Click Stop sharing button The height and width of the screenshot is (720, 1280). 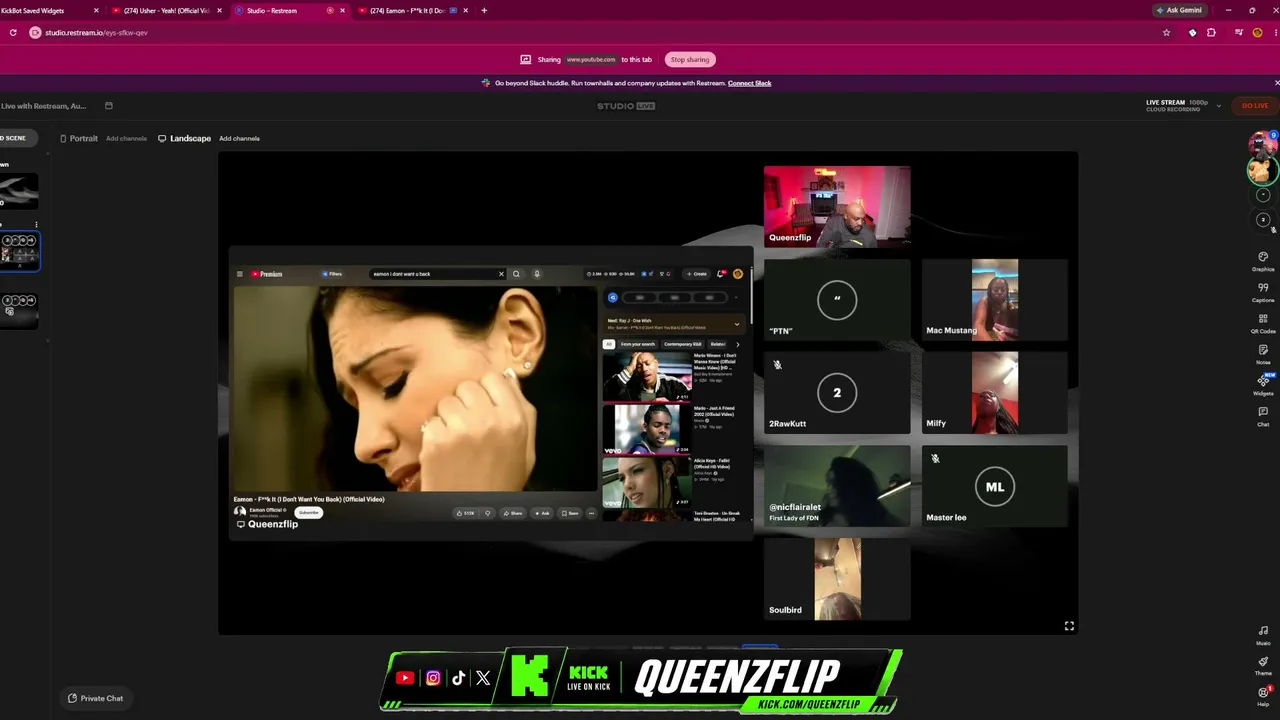pyautogui.click(x=690, y=59)
